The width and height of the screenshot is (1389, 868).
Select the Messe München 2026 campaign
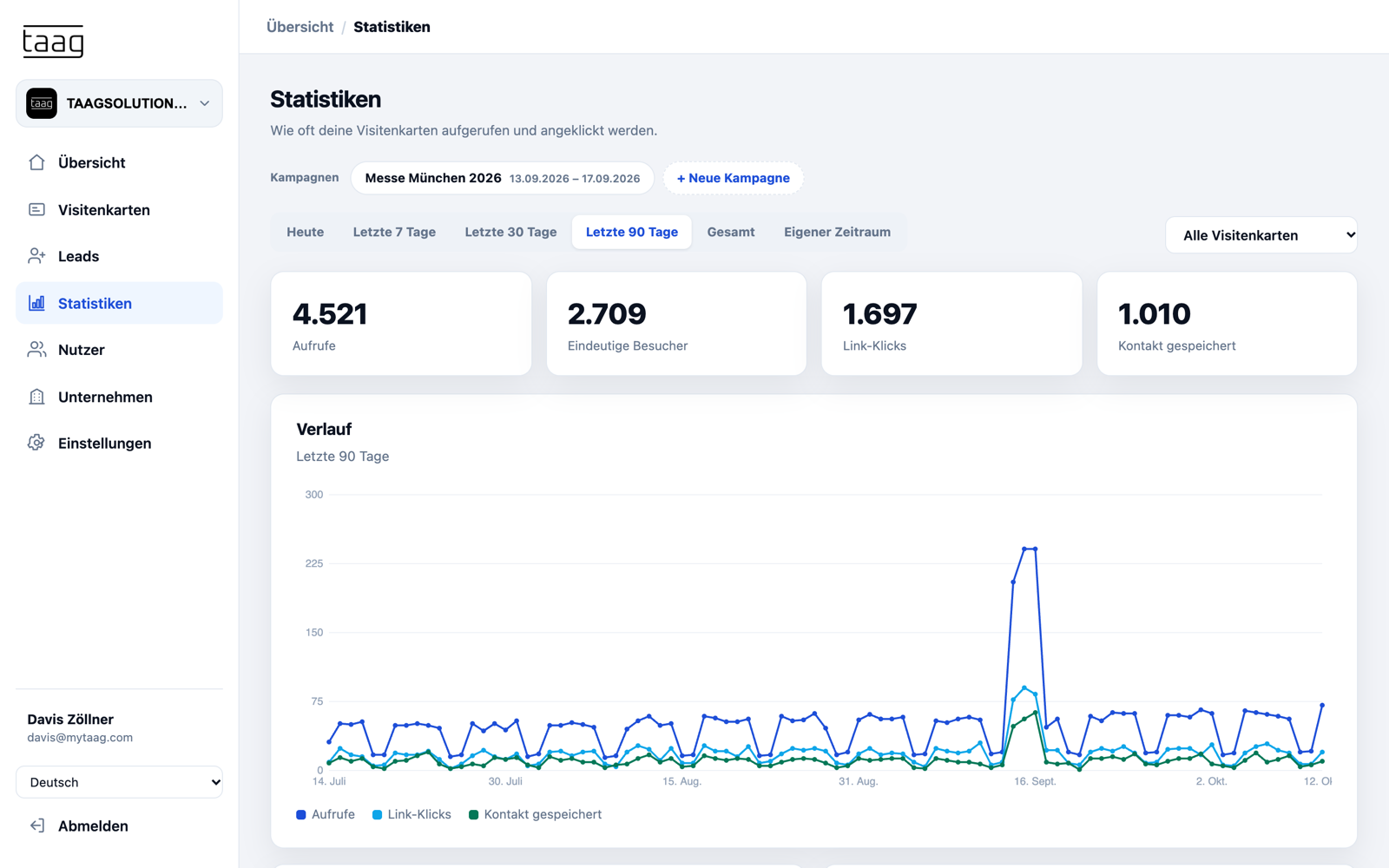click(x=503, y=178)
